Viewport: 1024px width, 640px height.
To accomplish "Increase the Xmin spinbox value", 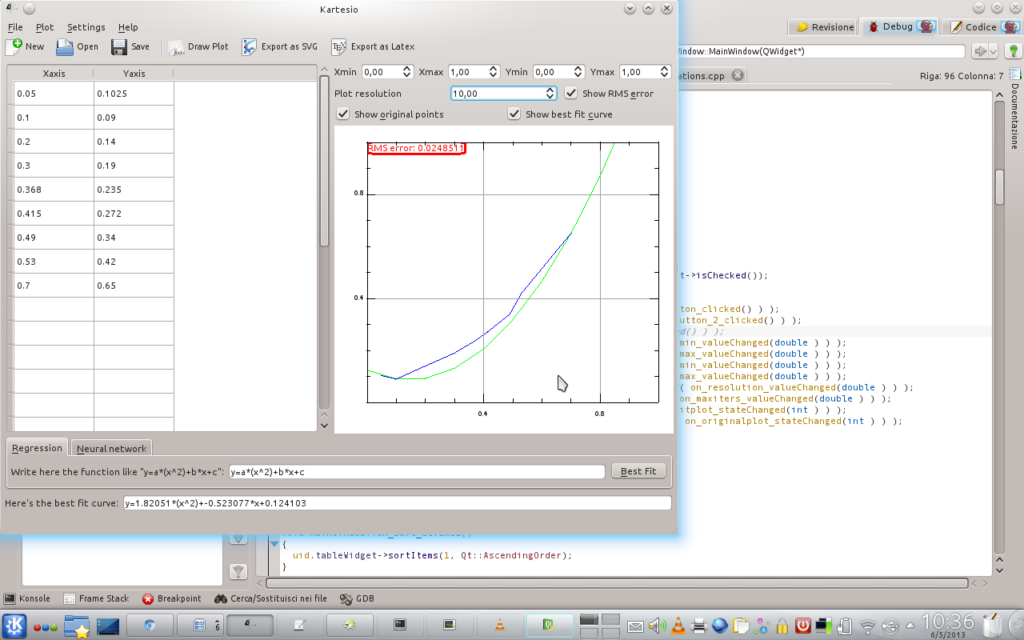I will pos(407,68).
